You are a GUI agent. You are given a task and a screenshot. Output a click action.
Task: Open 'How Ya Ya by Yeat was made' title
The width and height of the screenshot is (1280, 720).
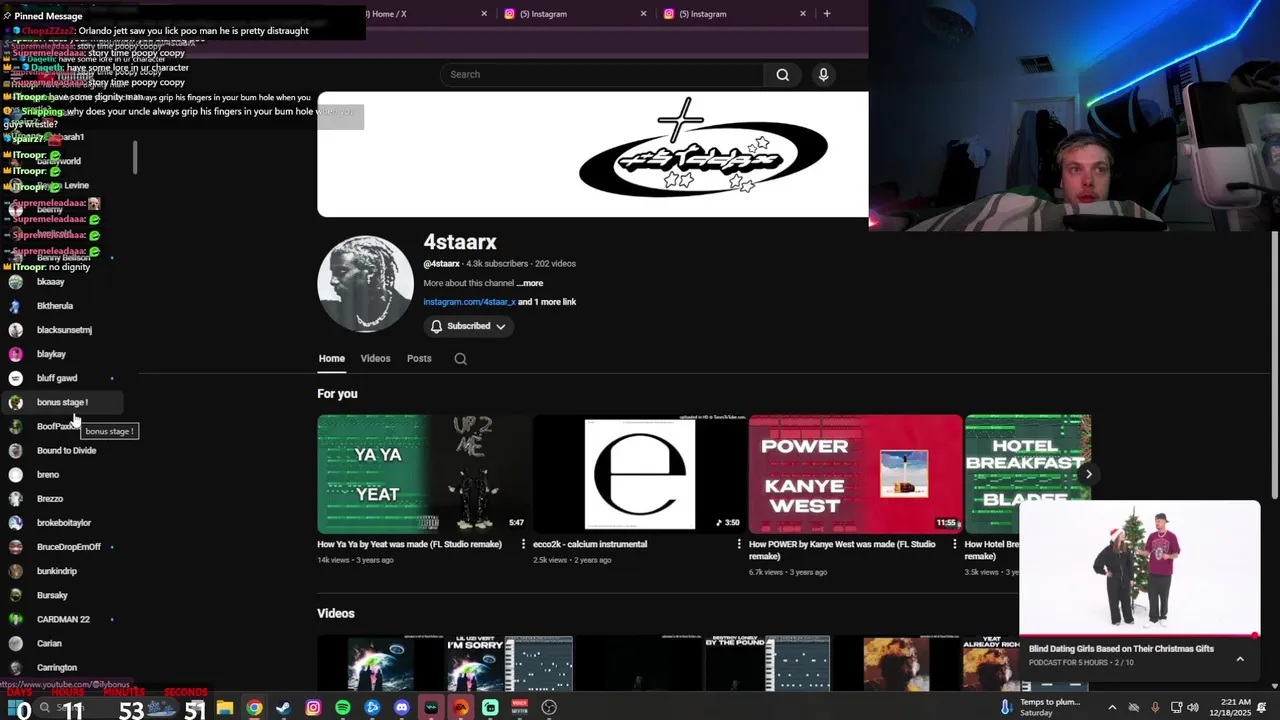point(409,544)
